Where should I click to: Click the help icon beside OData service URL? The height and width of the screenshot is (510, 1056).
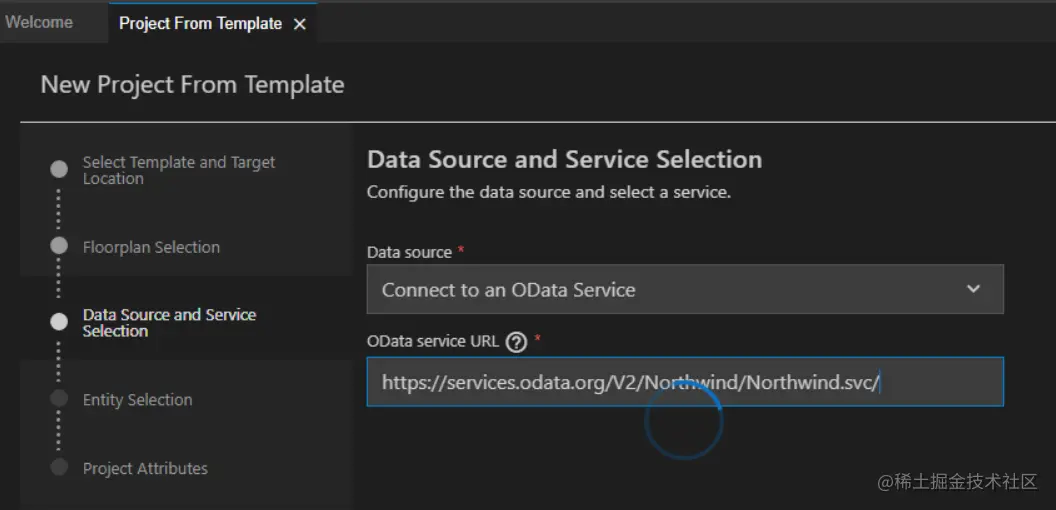click(x=516, y=342)
